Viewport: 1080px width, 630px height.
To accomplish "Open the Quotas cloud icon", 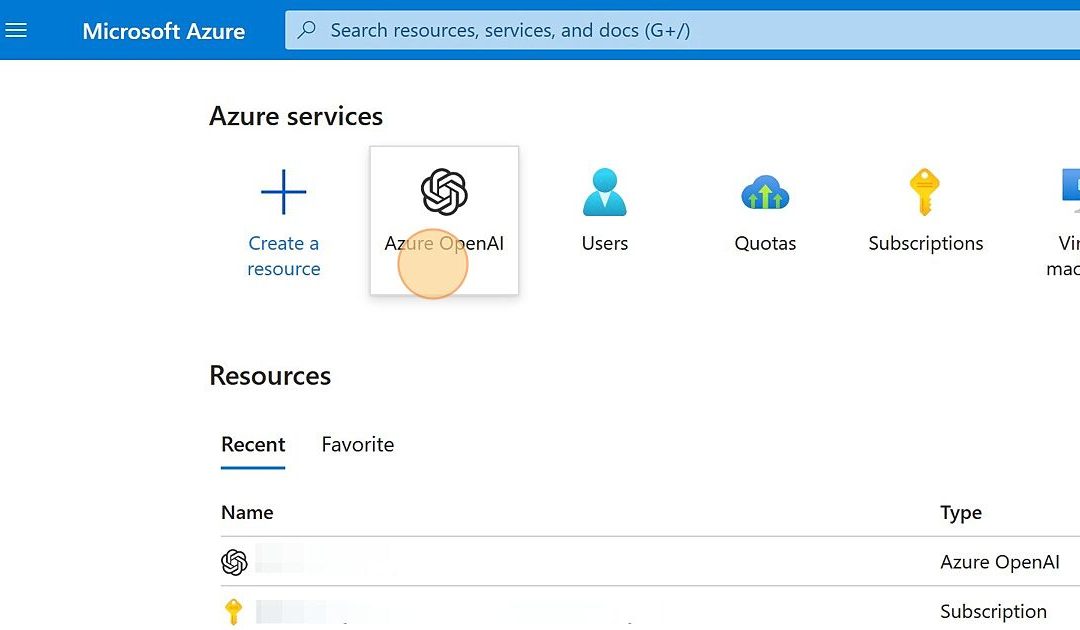I will pos(765,192).
